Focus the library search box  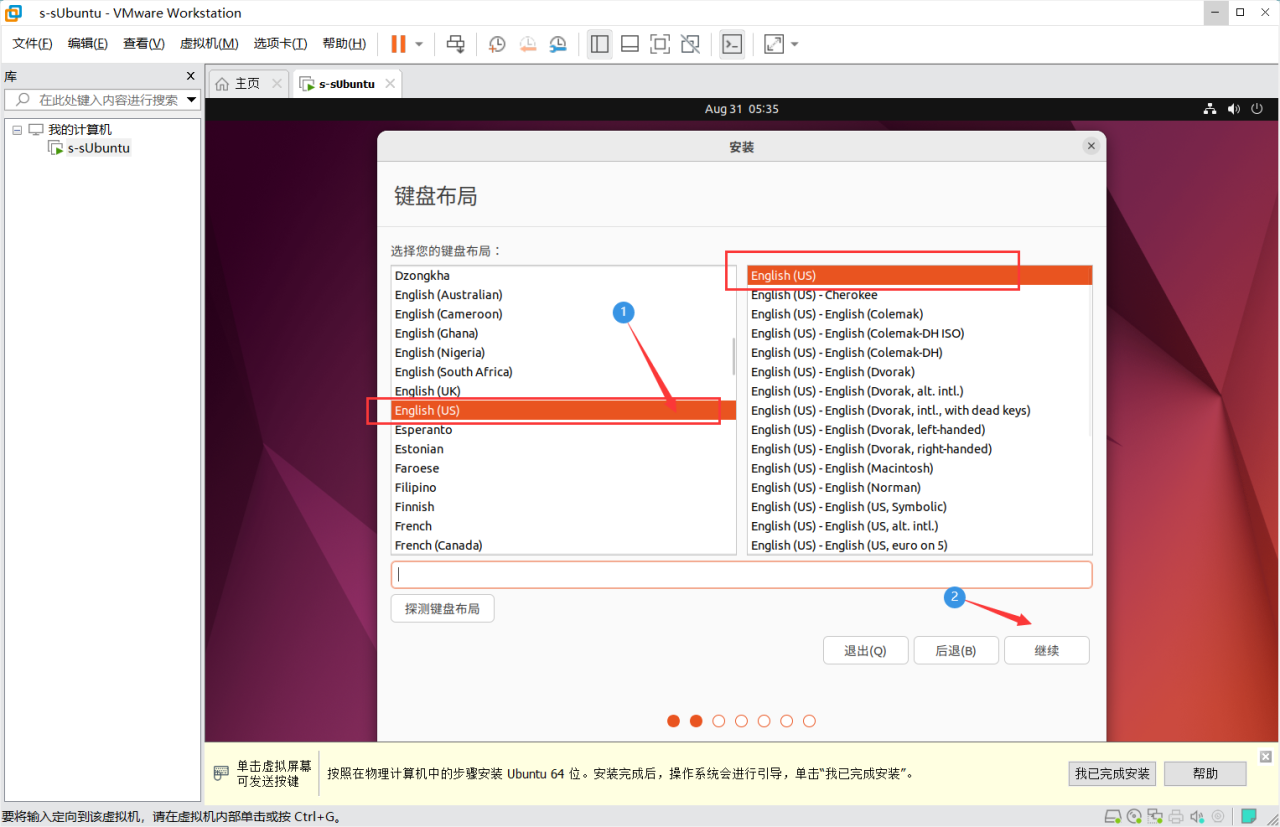point(103,100)
